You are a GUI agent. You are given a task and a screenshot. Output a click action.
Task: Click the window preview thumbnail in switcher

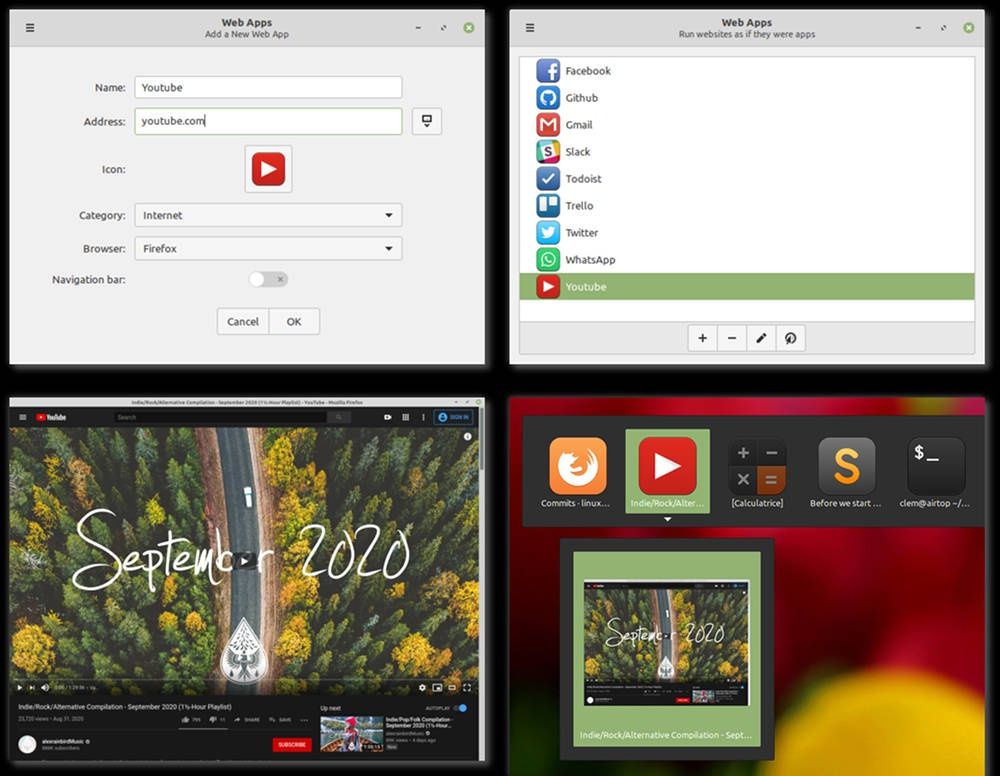click(666, 643)
